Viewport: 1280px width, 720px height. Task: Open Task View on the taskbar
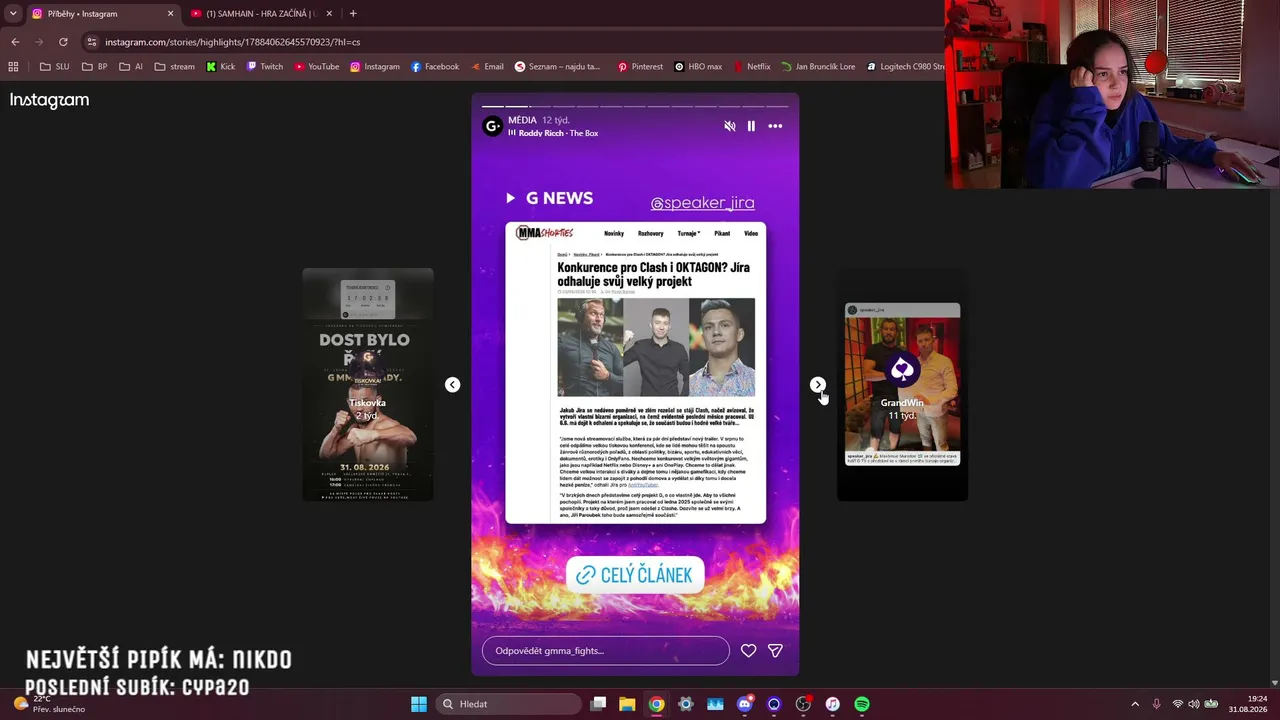598,704
